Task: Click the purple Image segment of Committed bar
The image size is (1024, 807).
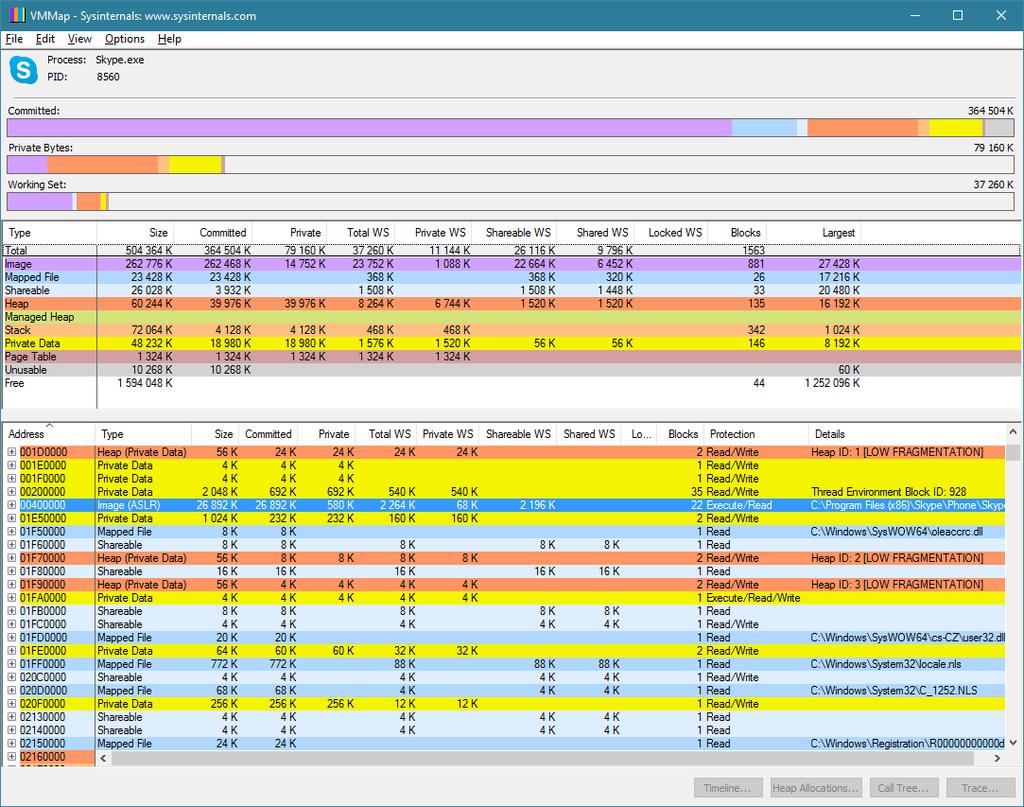Action: [x=370, y=127]
